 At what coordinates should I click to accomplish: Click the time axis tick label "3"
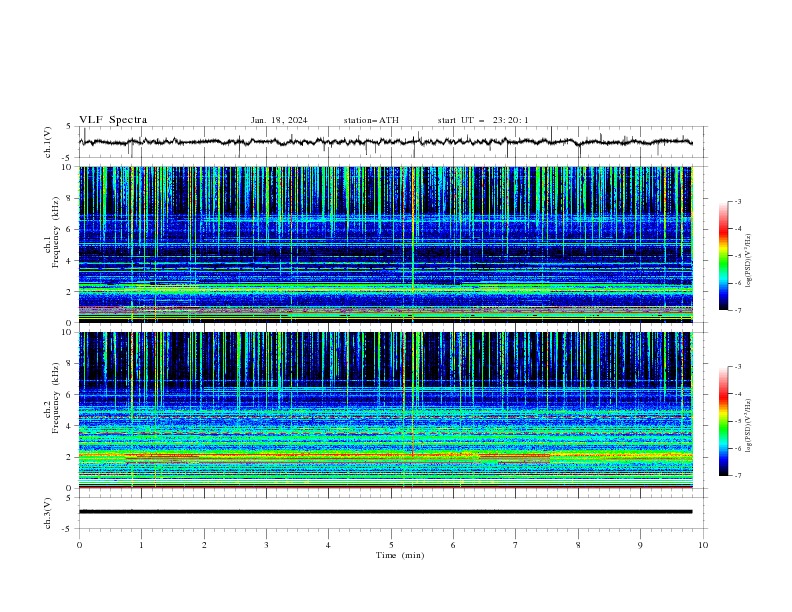tap(266, 545)
